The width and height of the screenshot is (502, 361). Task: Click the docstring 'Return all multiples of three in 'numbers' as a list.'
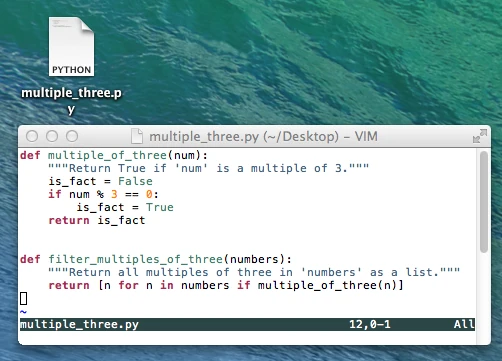(254, 272)
